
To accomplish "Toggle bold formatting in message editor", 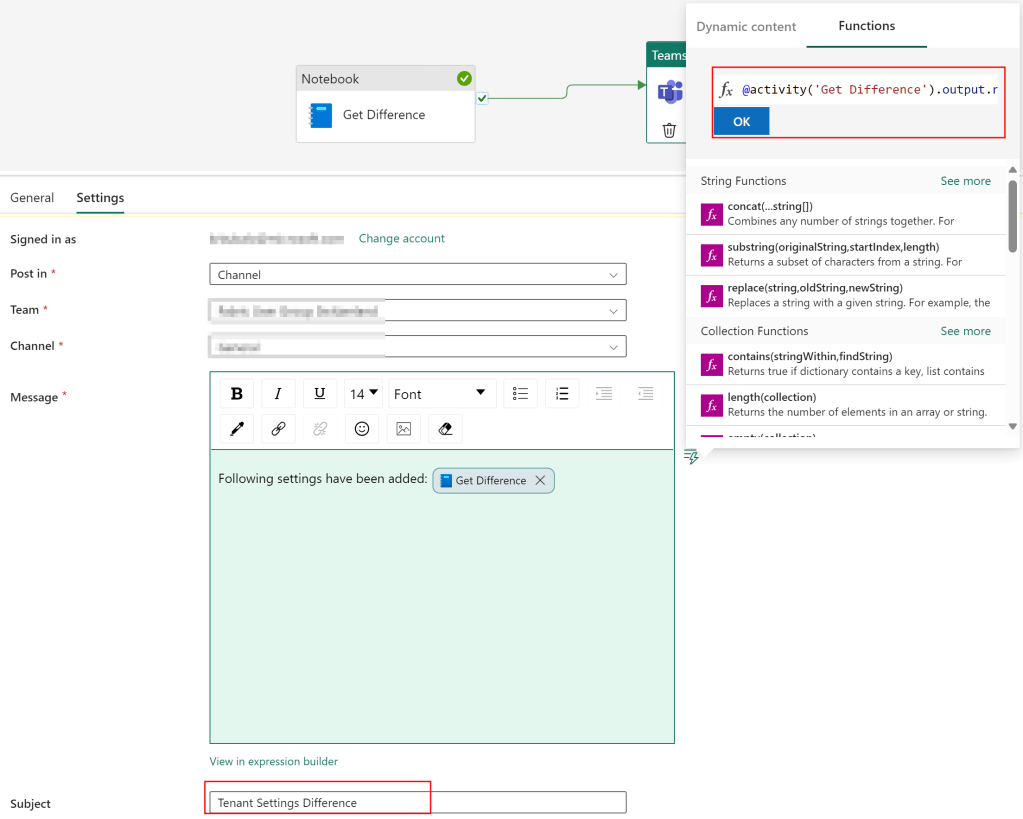I will pos(237,394).
